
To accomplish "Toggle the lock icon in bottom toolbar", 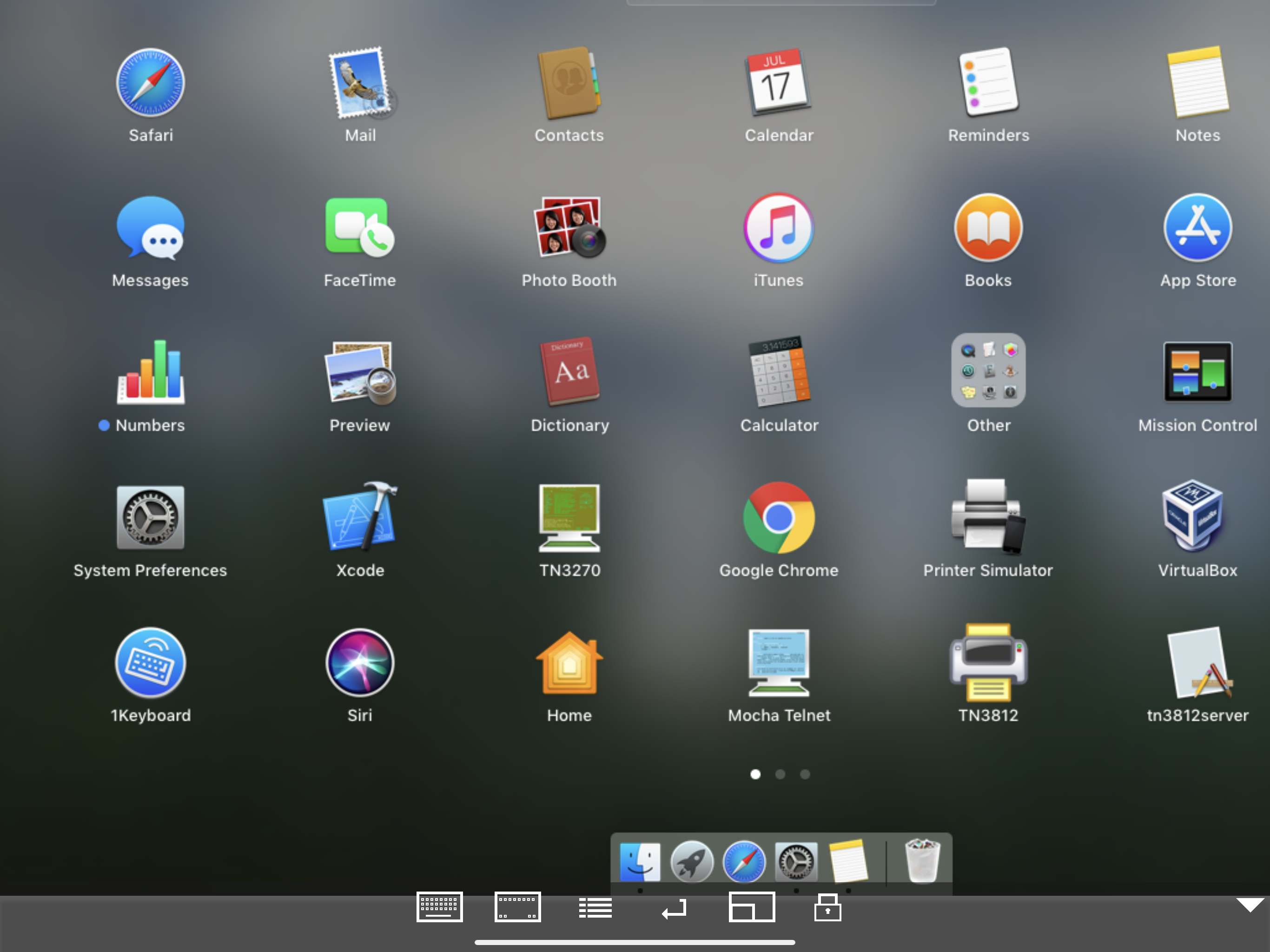I will point(827,907).
